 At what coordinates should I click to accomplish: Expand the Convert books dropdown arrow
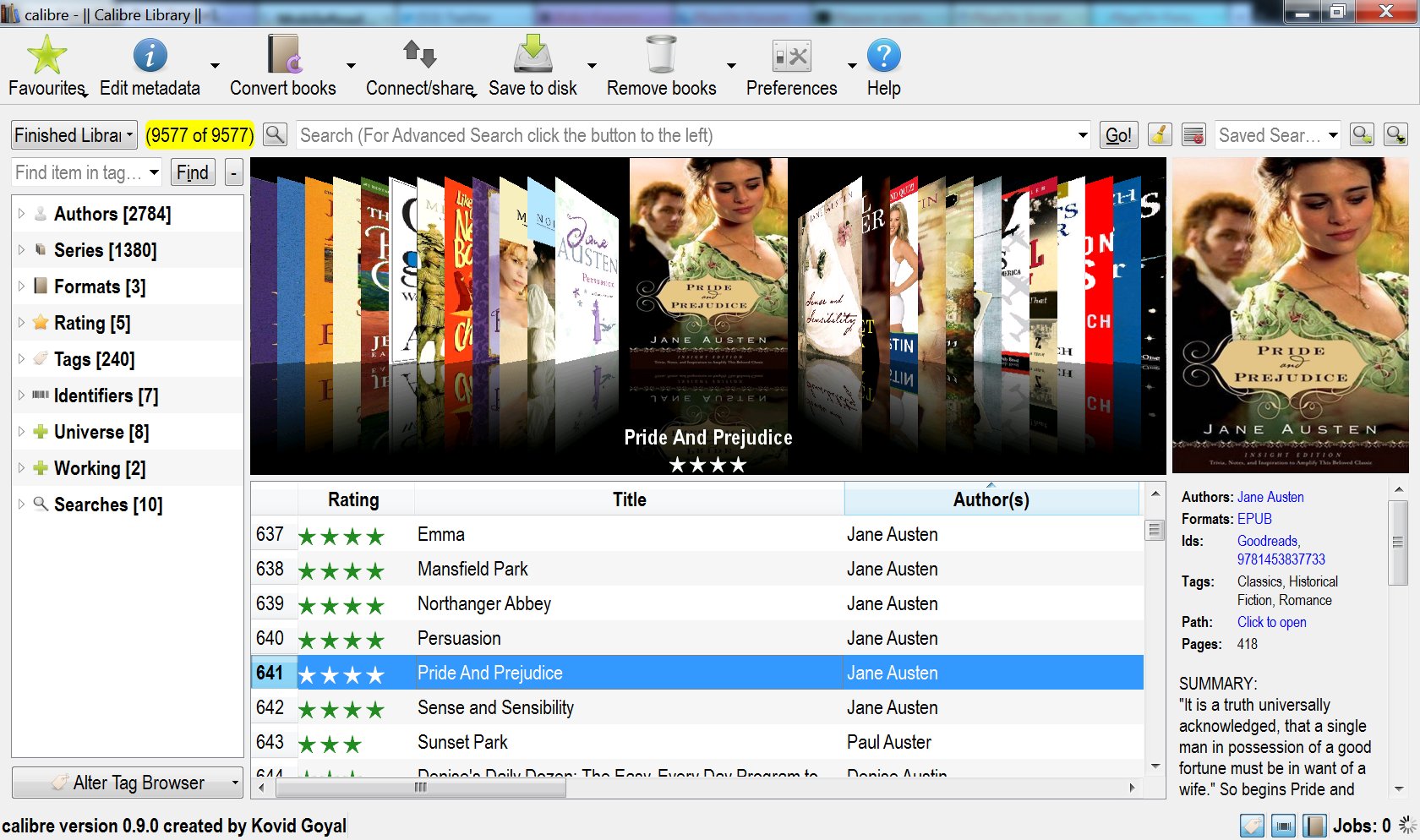coord(351,65)
